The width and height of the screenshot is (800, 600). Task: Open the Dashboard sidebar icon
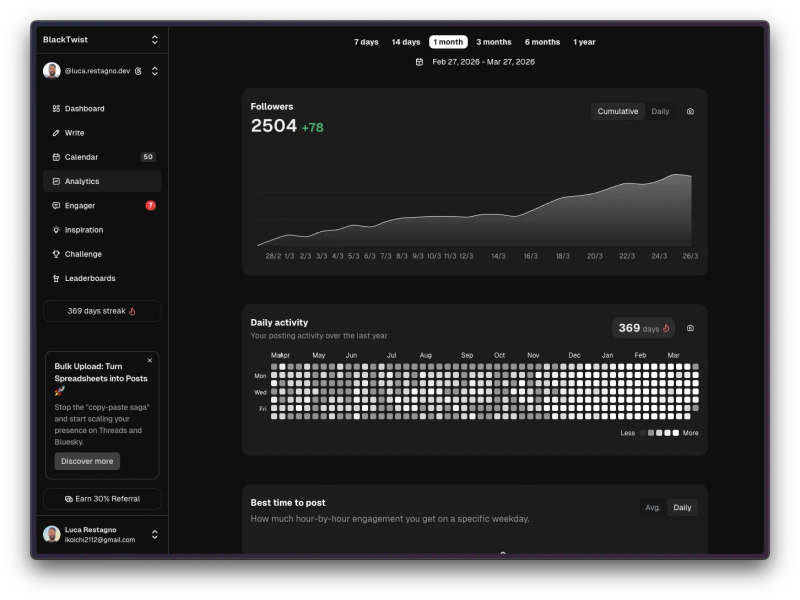(55, 108)
